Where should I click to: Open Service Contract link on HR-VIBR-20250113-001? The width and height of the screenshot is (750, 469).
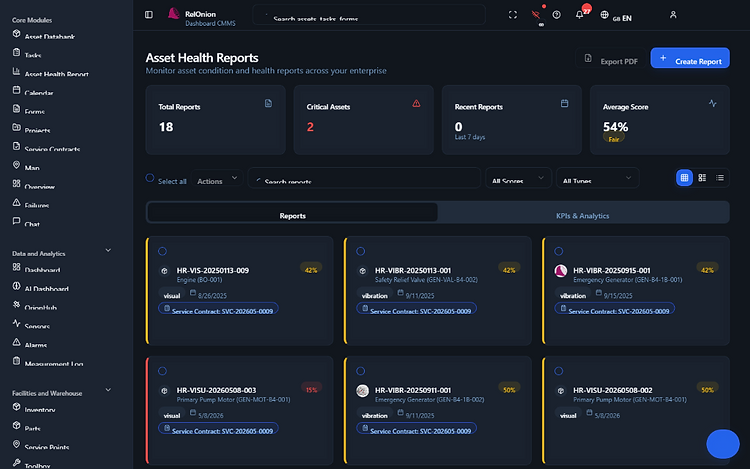click(x=416, y=309)
